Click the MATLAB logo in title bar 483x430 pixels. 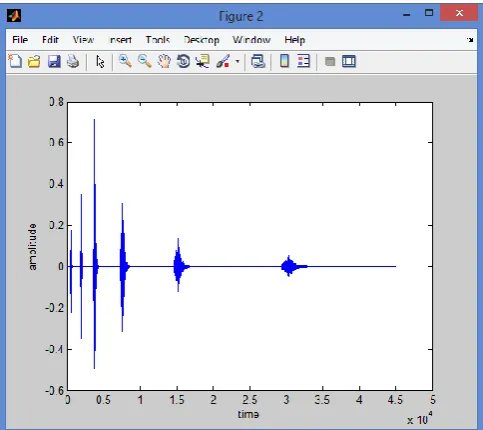point(14,15)
